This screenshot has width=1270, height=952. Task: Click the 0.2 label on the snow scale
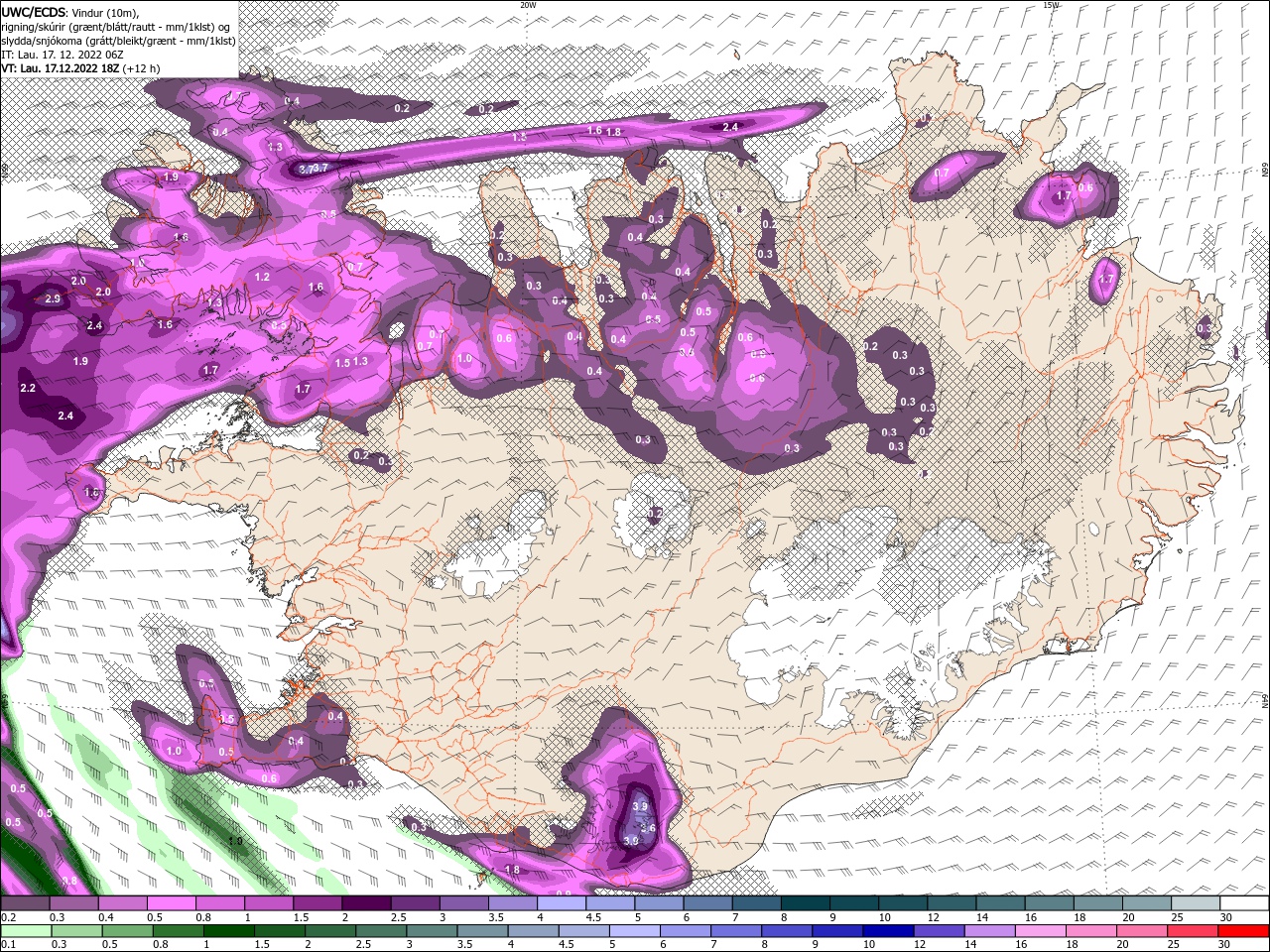coord(8,917)
